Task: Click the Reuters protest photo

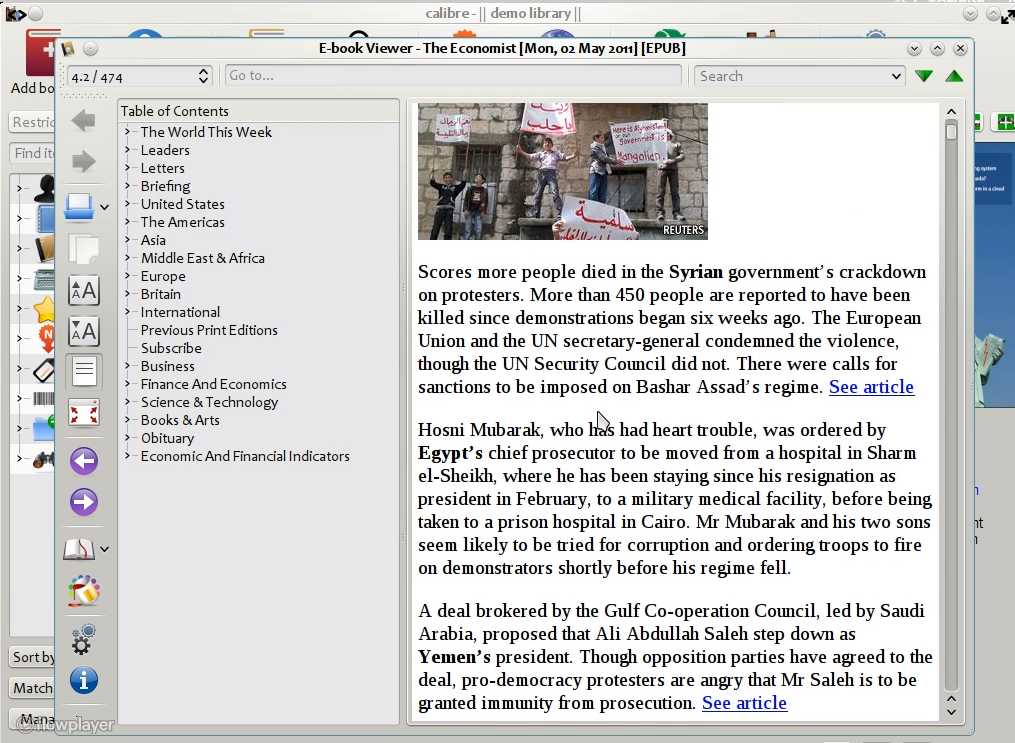Action: [x=563, y=172]
